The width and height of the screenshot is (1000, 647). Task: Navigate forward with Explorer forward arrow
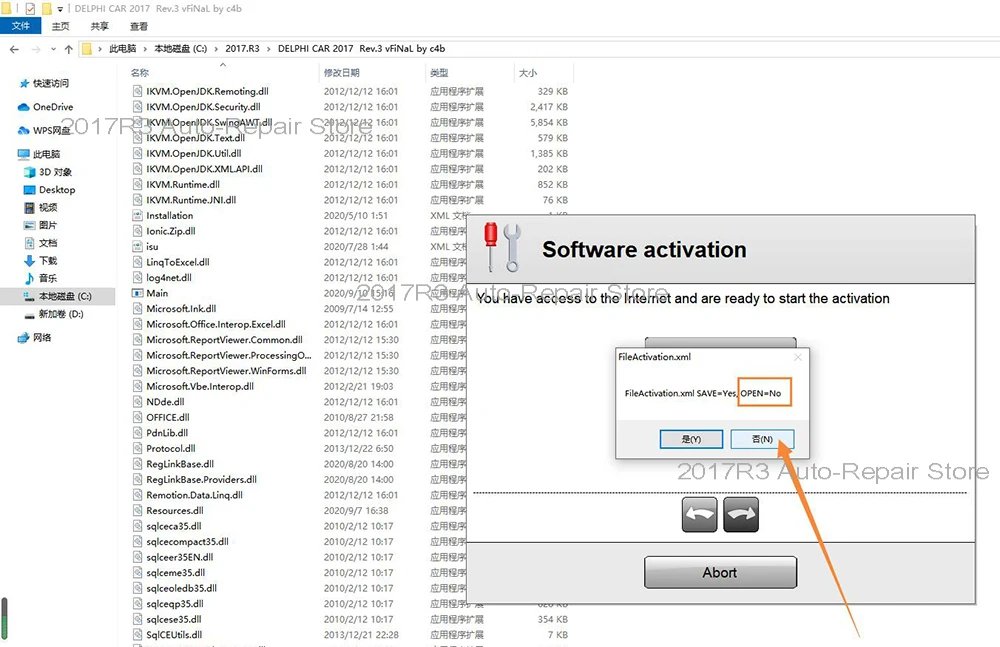pos(36,49)
